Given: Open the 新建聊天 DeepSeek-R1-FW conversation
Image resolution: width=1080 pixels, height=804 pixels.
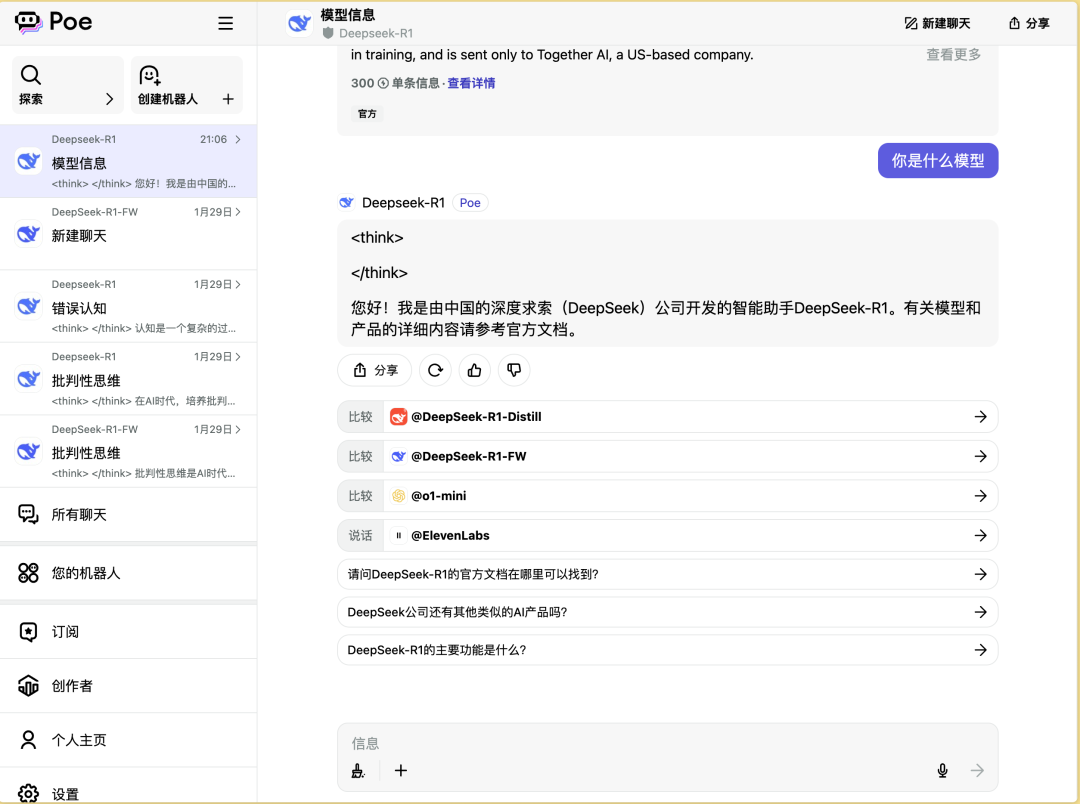Looking at the screenshot, I should 129,234.
